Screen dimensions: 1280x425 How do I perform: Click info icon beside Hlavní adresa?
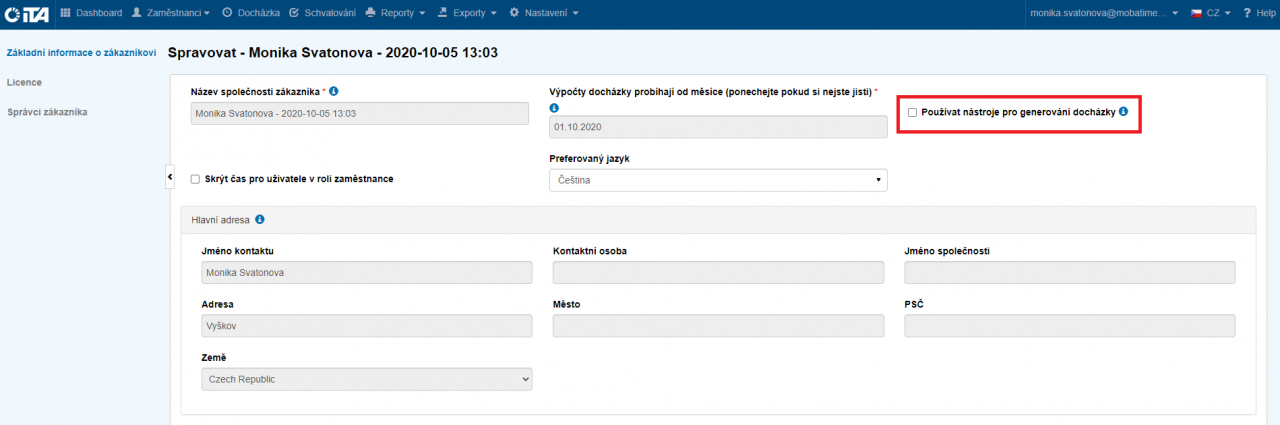pos(260,219)
